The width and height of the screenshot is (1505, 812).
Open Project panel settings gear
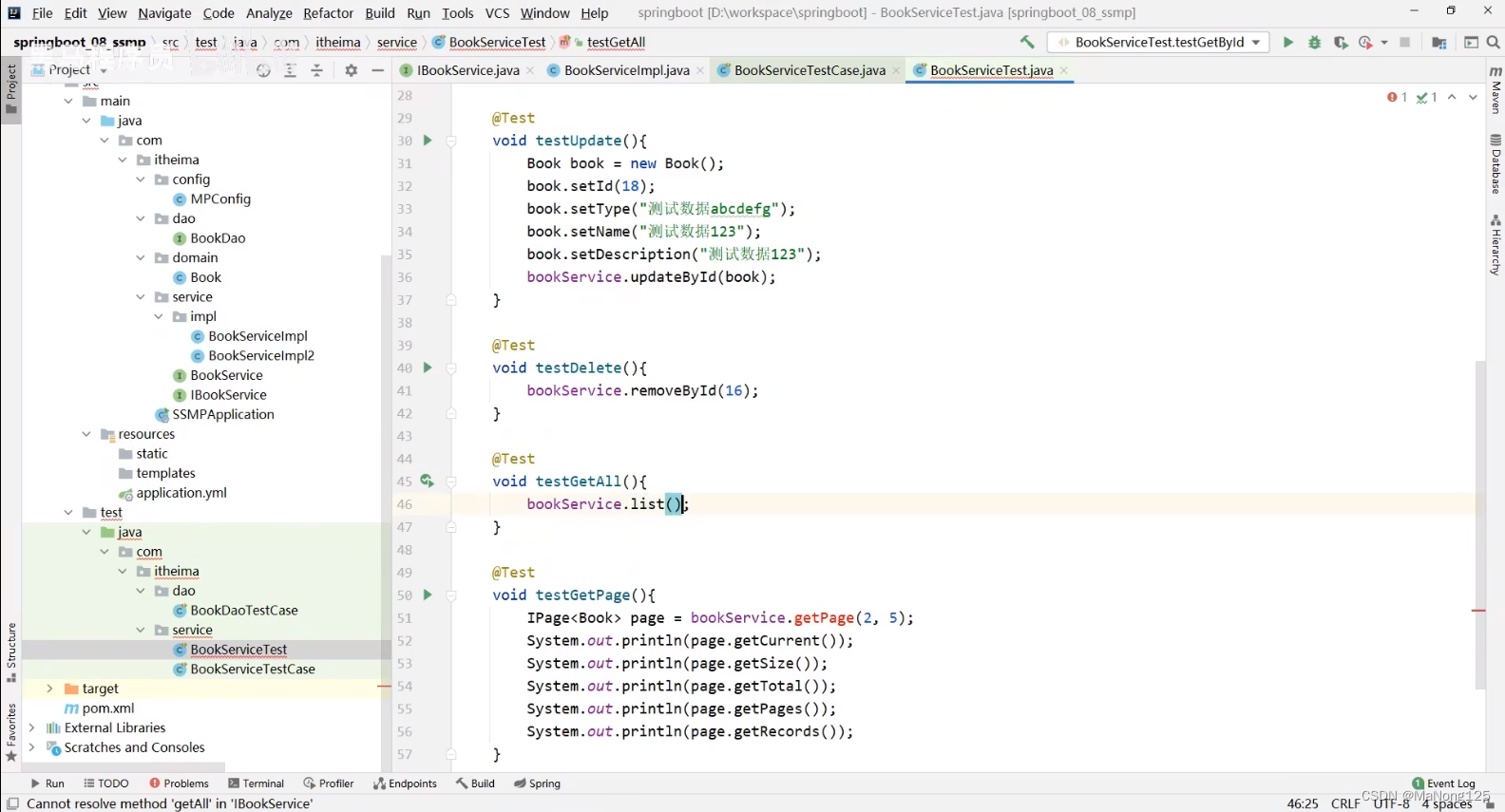[352, 70]
